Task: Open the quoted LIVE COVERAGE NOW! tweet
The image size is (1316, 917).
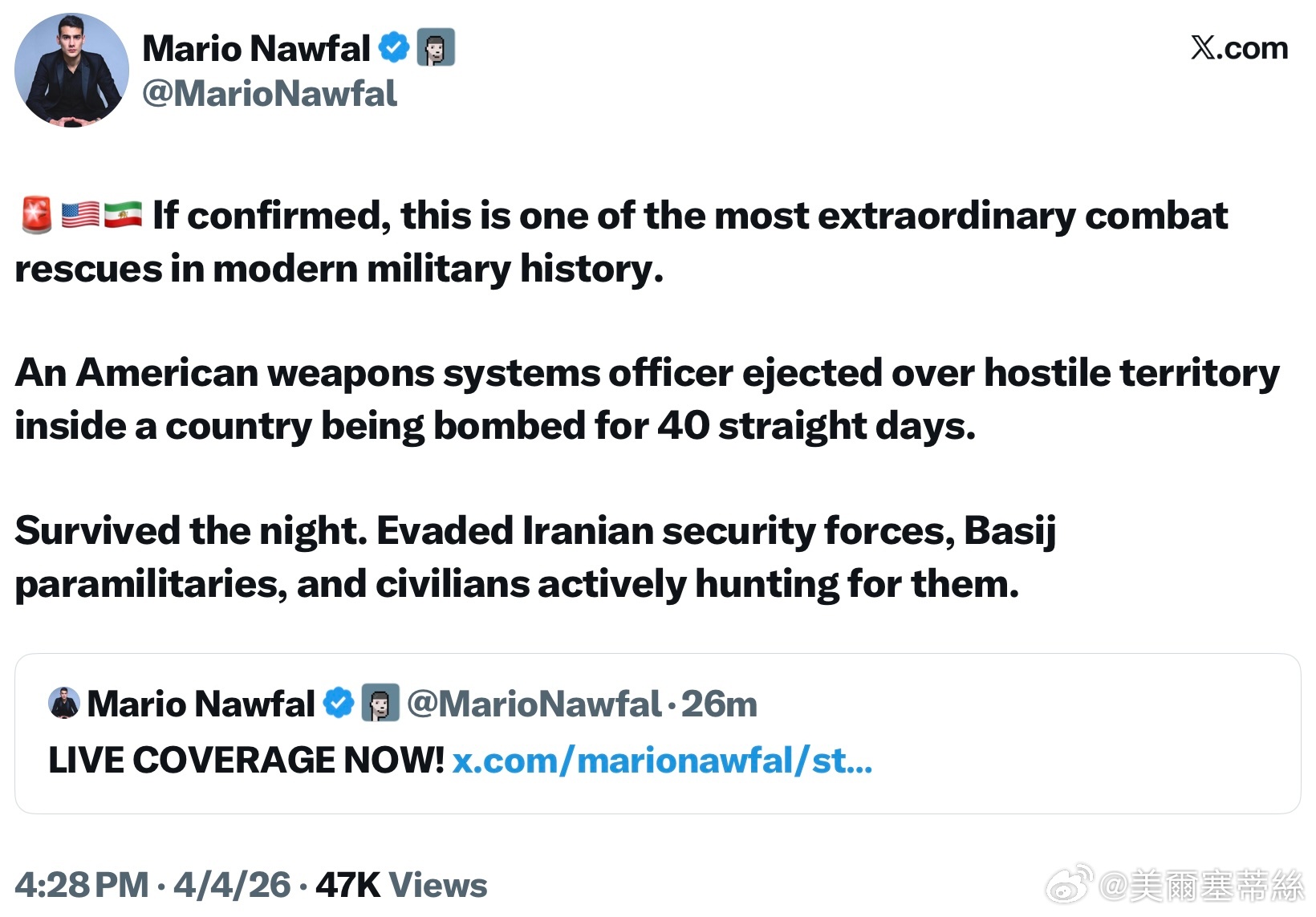Action: pos(246,761)
